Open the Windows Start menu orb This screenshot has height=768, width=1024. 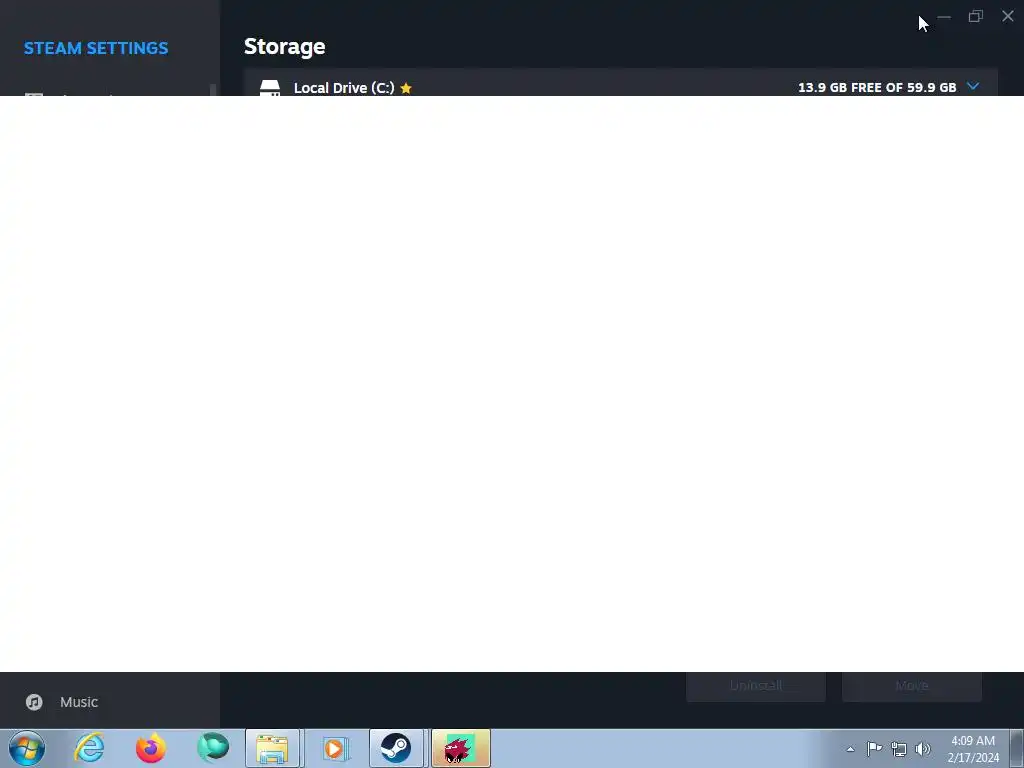(27, 748)
